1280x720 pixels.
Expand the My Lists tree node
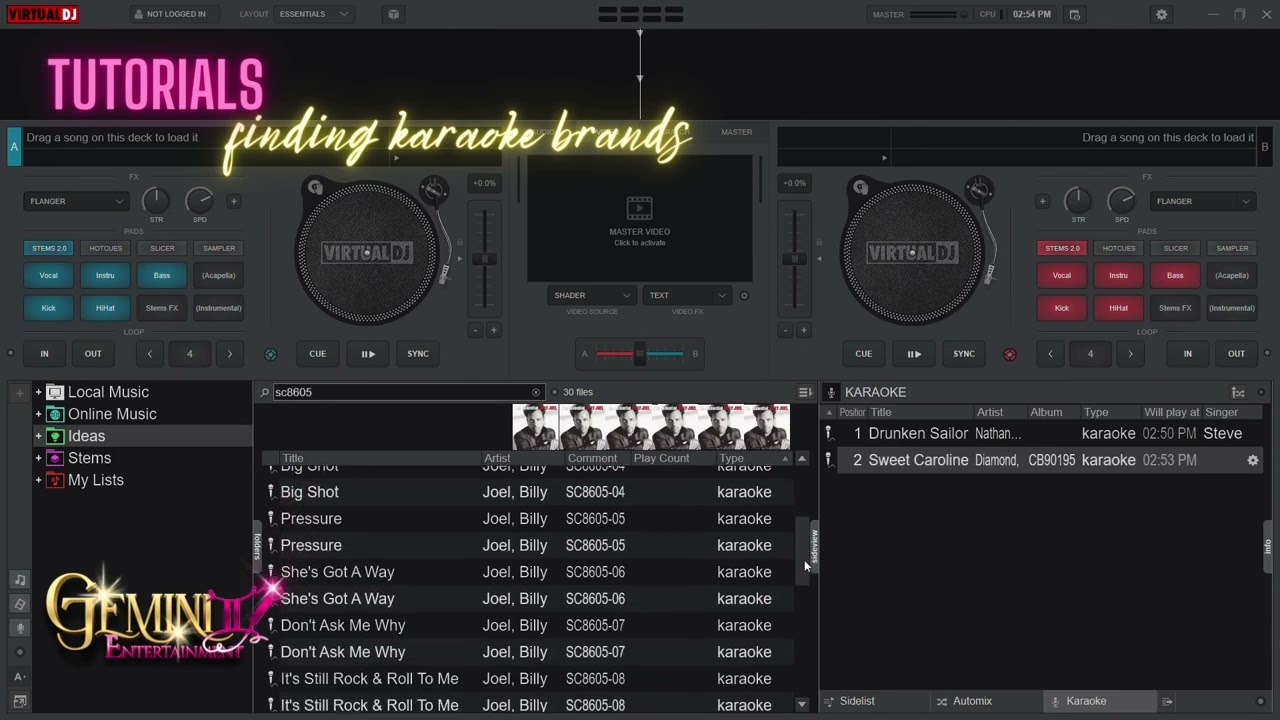click(x=39, y=480)
